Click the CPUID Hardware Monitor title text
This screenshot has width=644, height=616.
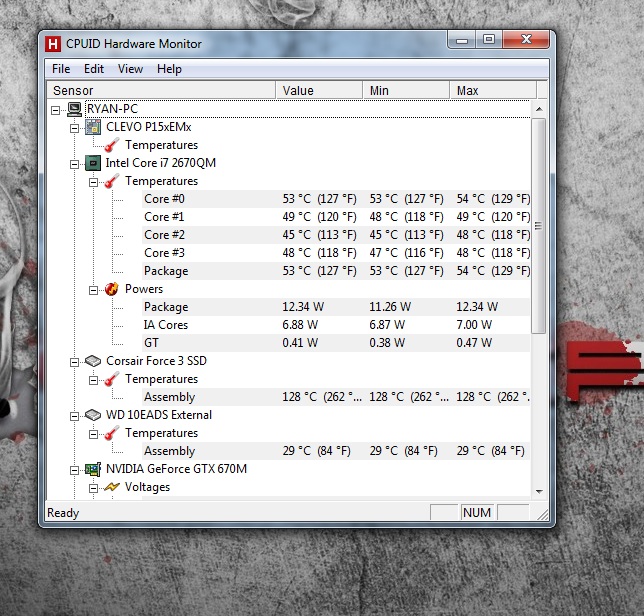tap(133, 44)
